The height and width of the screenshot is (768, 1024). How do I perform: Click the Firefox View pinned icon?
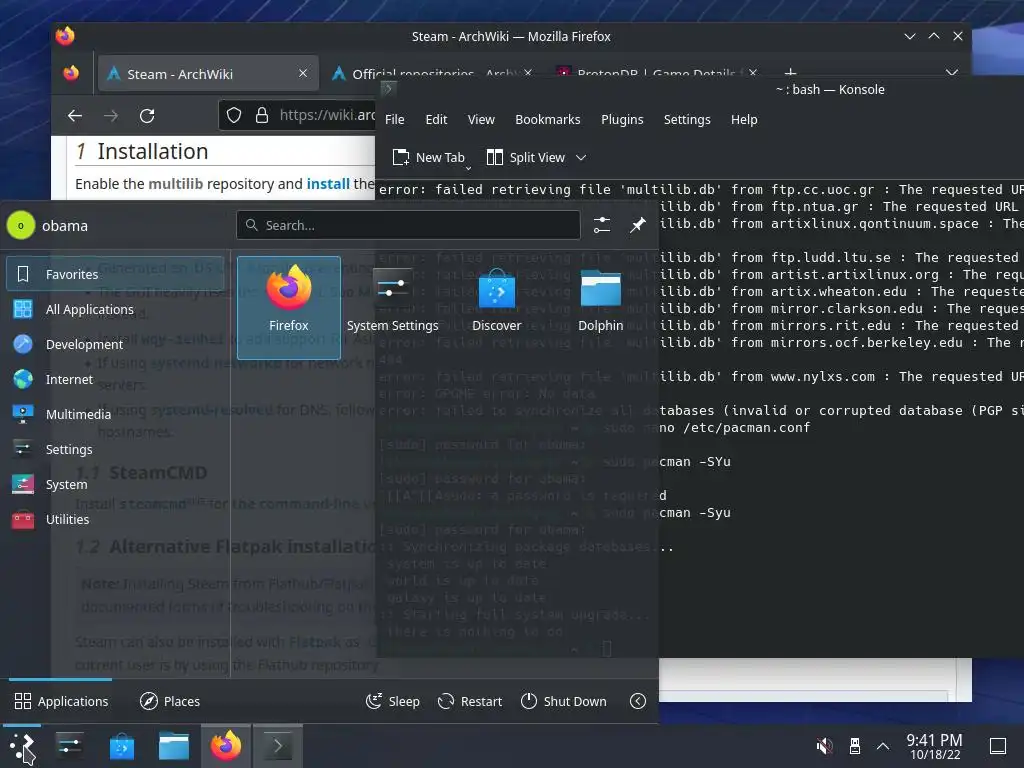pyautogui.click(x=71, y=73)
